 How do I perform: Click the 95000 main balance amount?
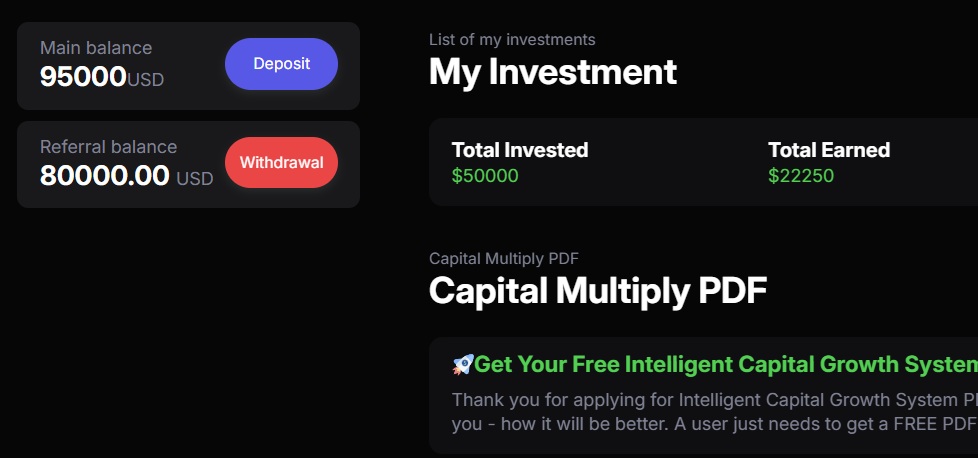pos(83,77)
